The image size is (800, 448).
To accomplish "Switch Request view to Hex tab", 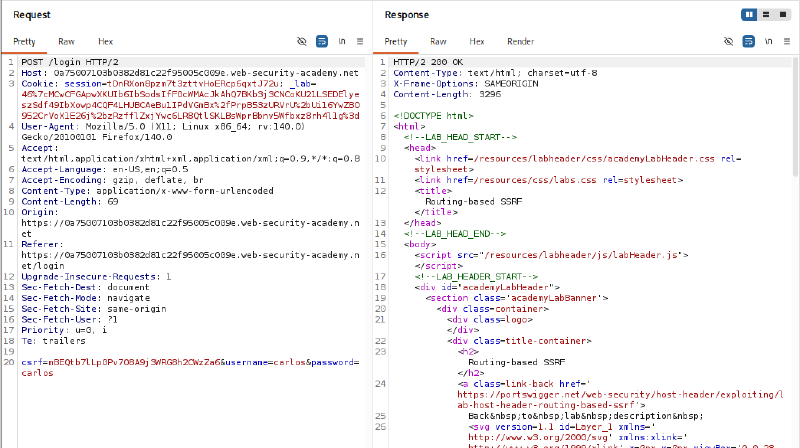I will click(106, 41).
